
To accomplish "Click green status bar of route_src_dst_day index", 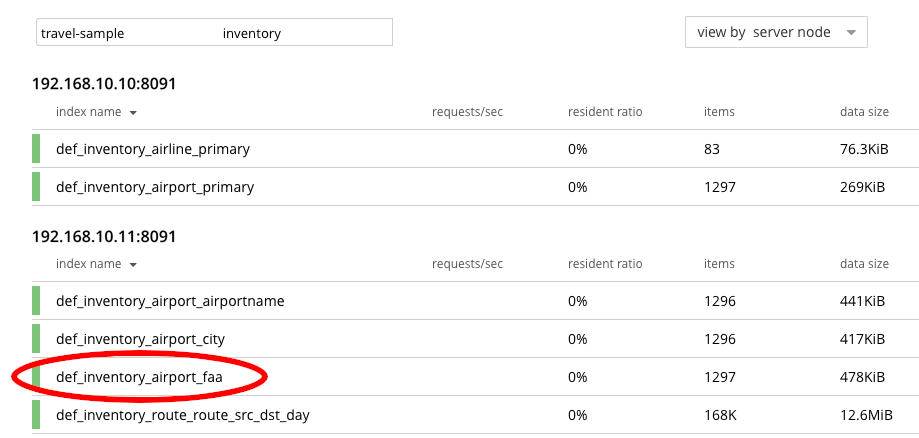I will coord(36,415).
